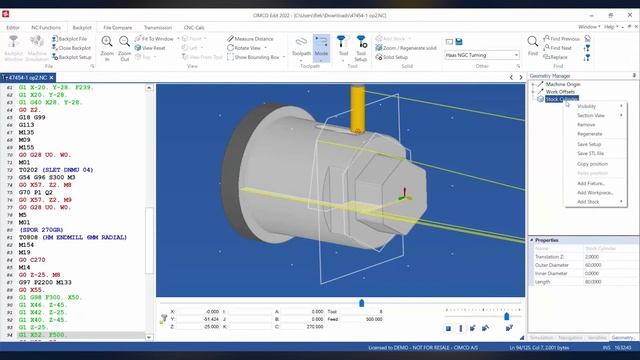Choose Remove from the context menu
The image size is (640, 360).
coord(596,124)
